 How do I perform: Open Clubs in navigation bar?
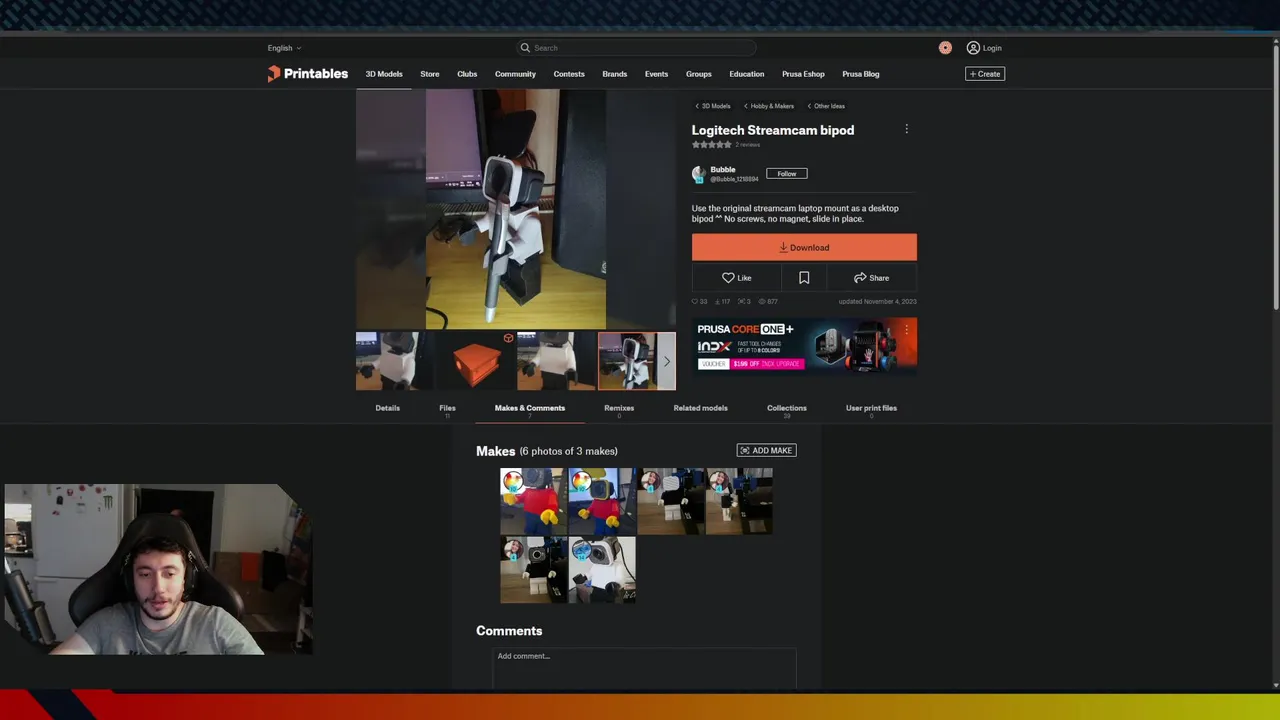[467, 74]
